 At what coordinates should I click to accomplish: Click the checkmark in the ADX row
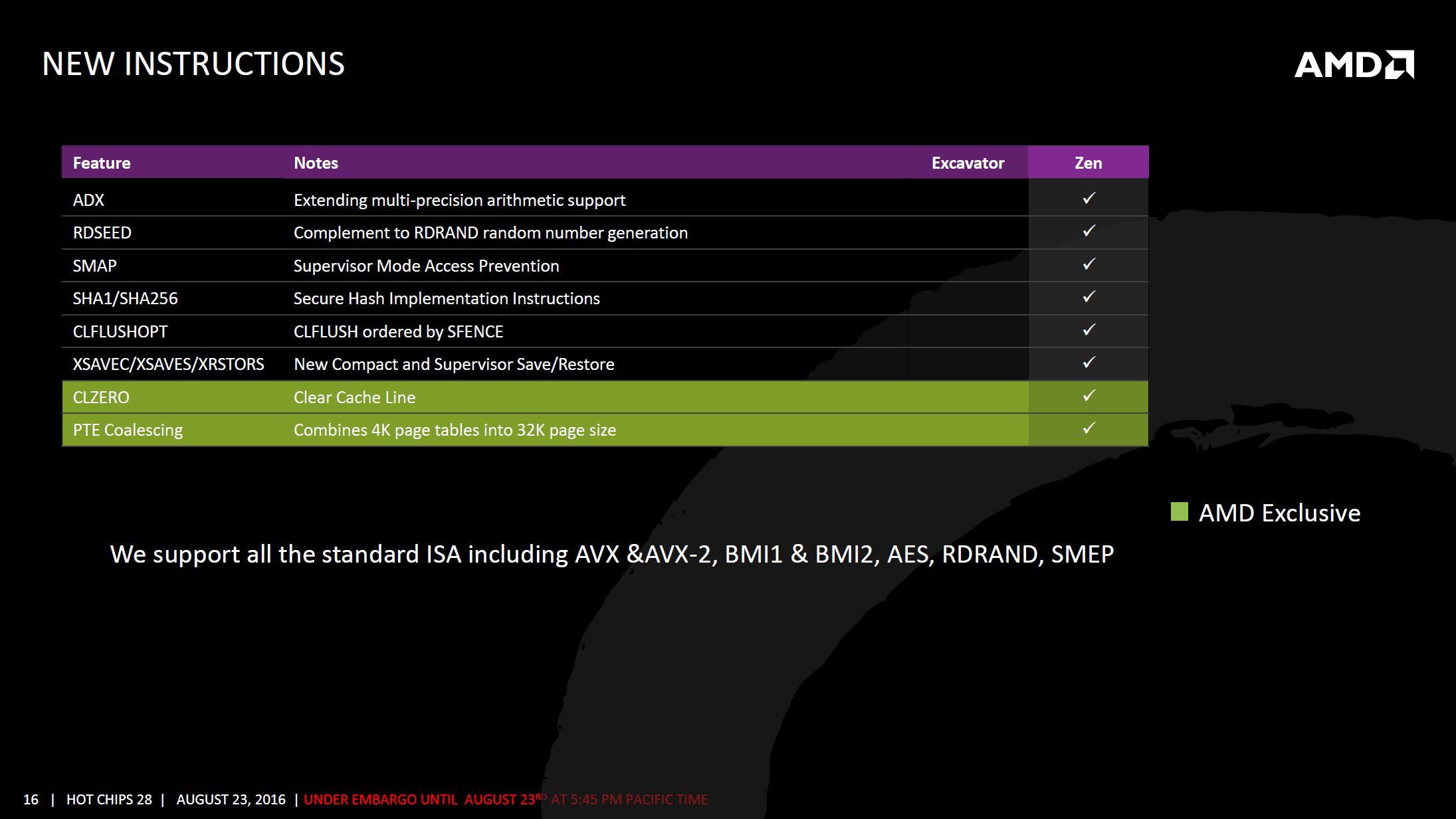tap(1089, 199)
